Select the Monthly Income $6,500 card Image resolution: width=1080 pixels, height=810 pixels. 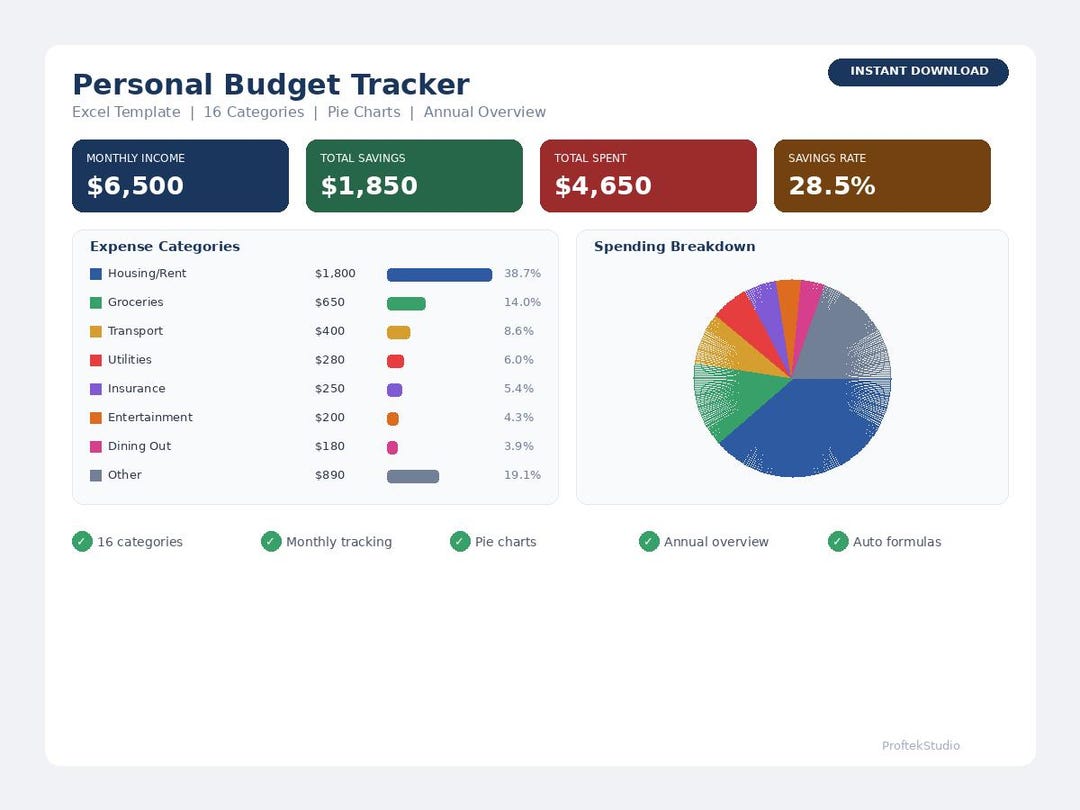(180, 176)
